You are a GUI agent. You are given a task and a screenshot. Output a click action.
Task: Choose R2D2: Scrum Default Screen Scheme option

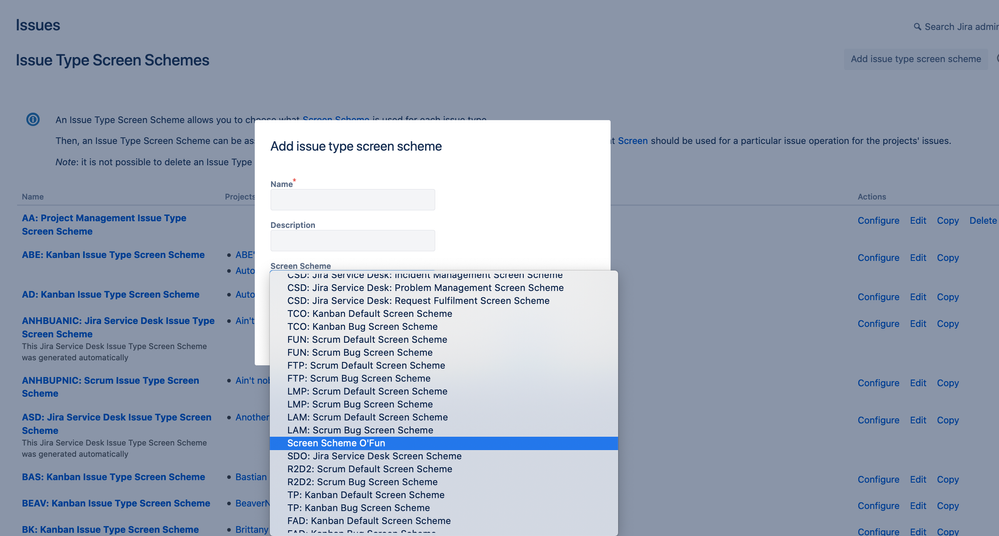click(x=443, y=469)
